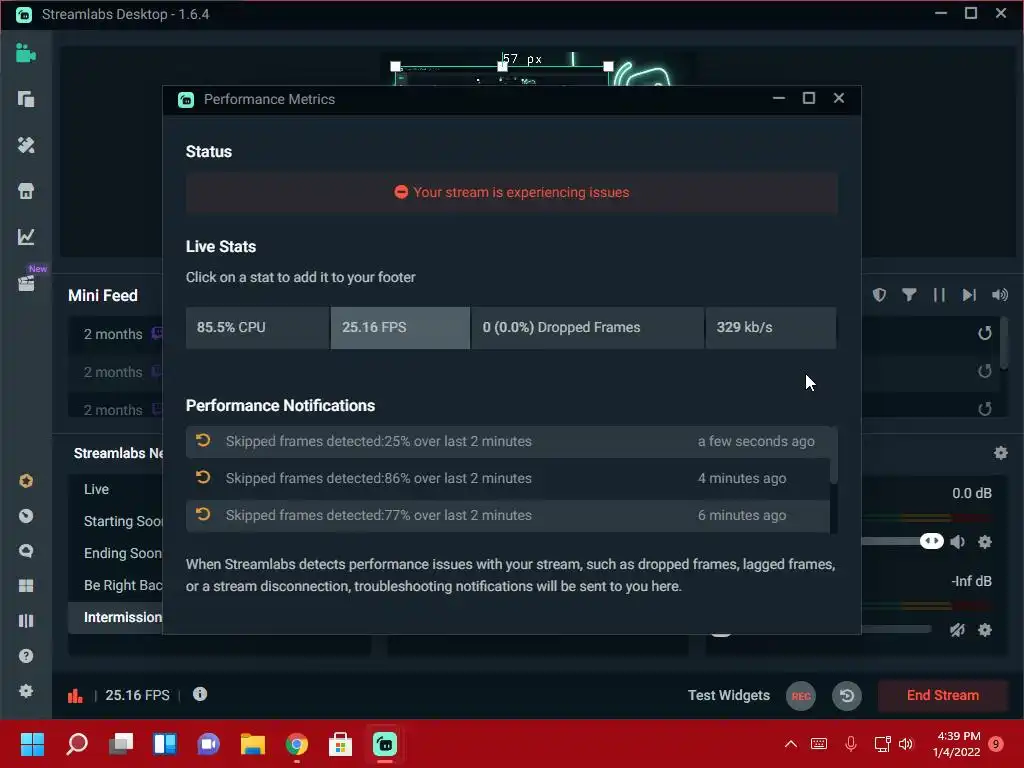Image resolution: width=1024 pixels, height=768 pixels.
Task: Replay the second 2 months event
Action: point(985,371)
